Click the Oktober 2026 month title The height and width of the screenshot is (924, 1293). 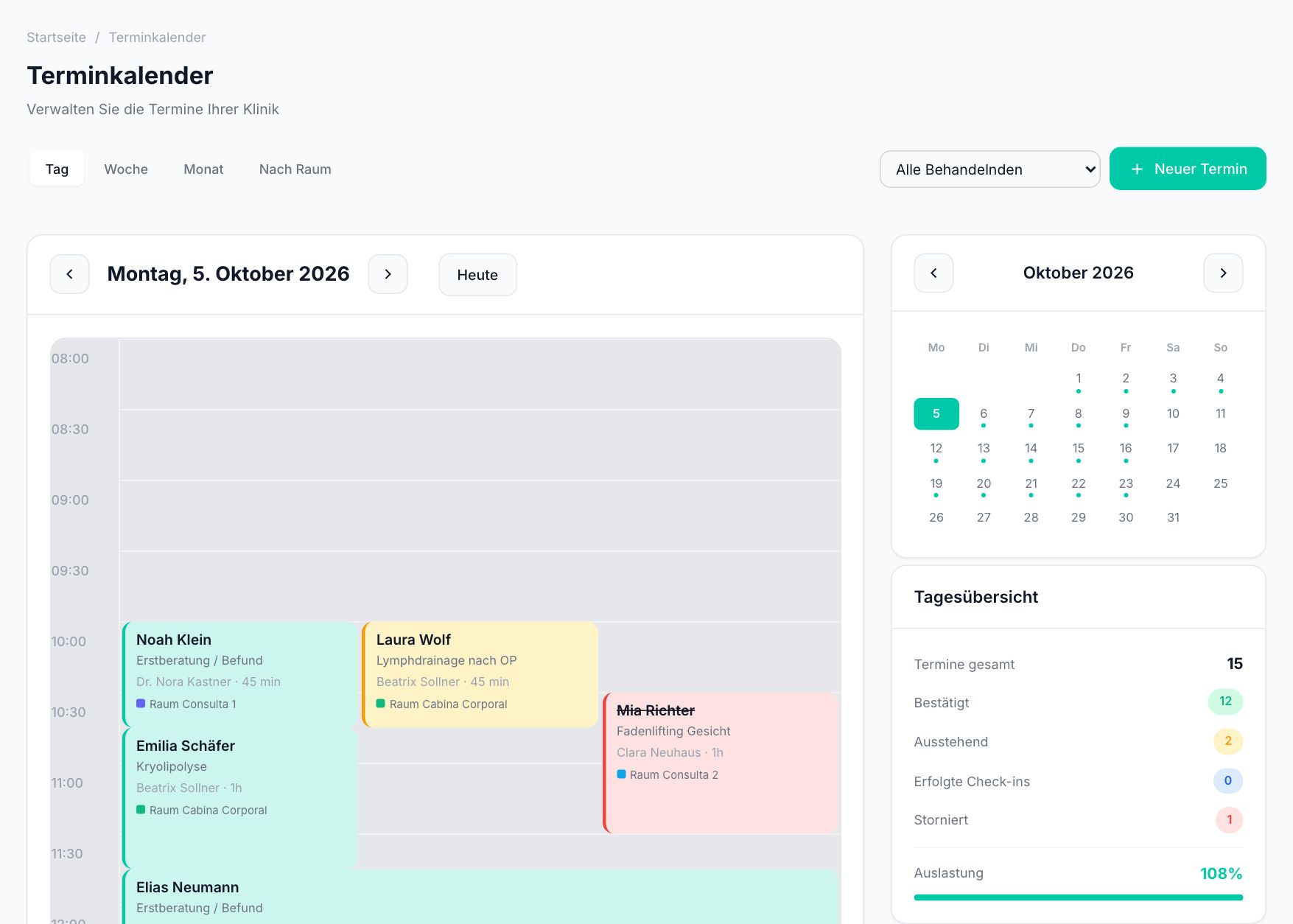(1078, 273)
